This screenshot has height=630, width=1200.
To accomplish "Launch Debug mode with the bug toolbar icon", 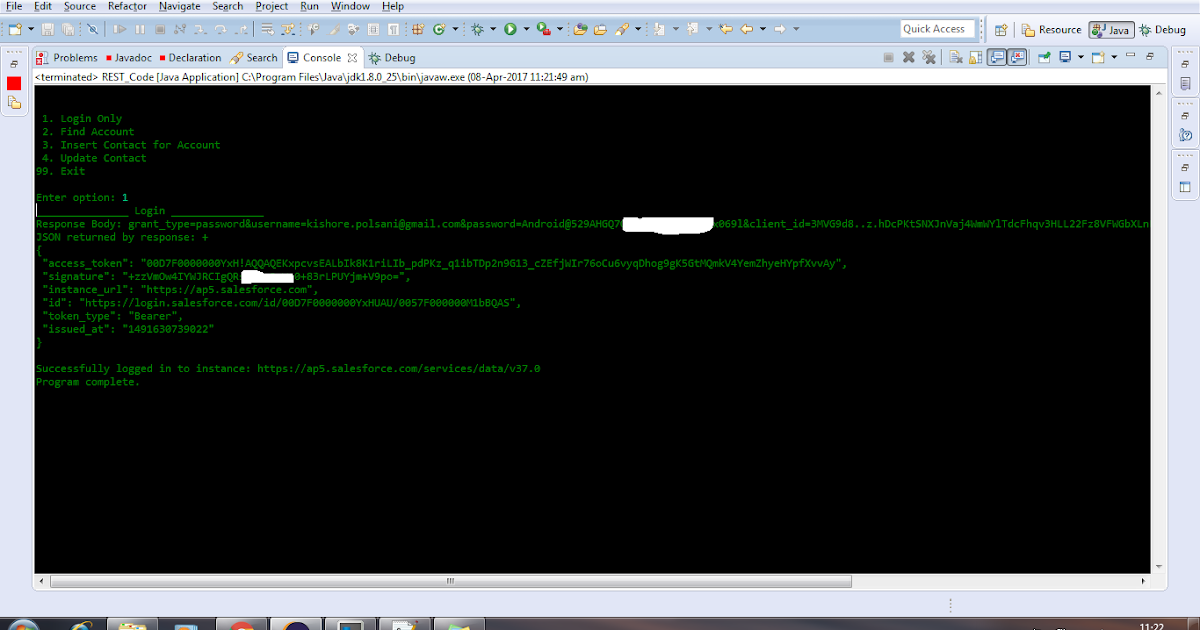I will pos(477,31).
